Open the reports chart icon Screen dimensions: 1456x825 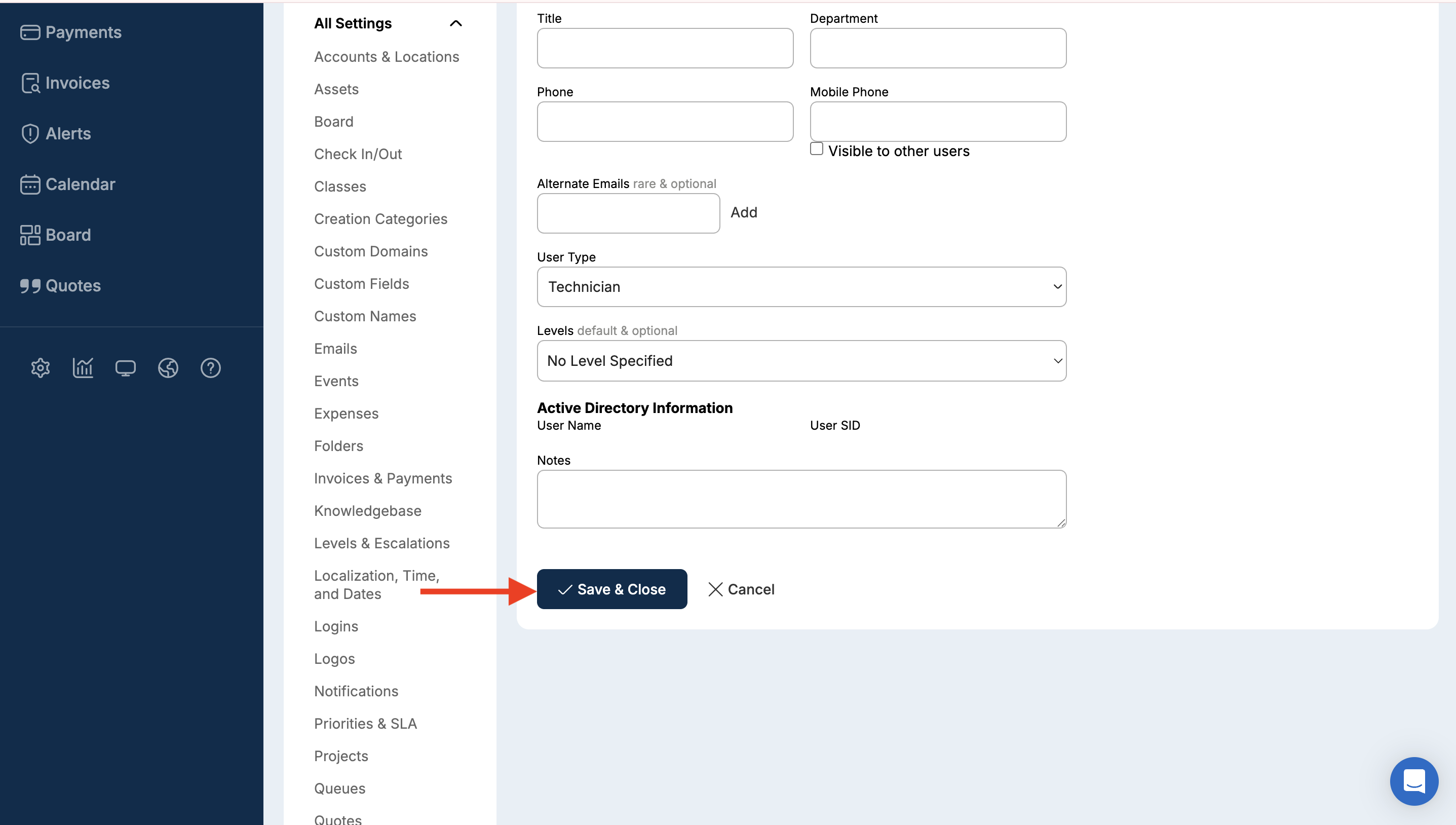click(x=83, y=368)
